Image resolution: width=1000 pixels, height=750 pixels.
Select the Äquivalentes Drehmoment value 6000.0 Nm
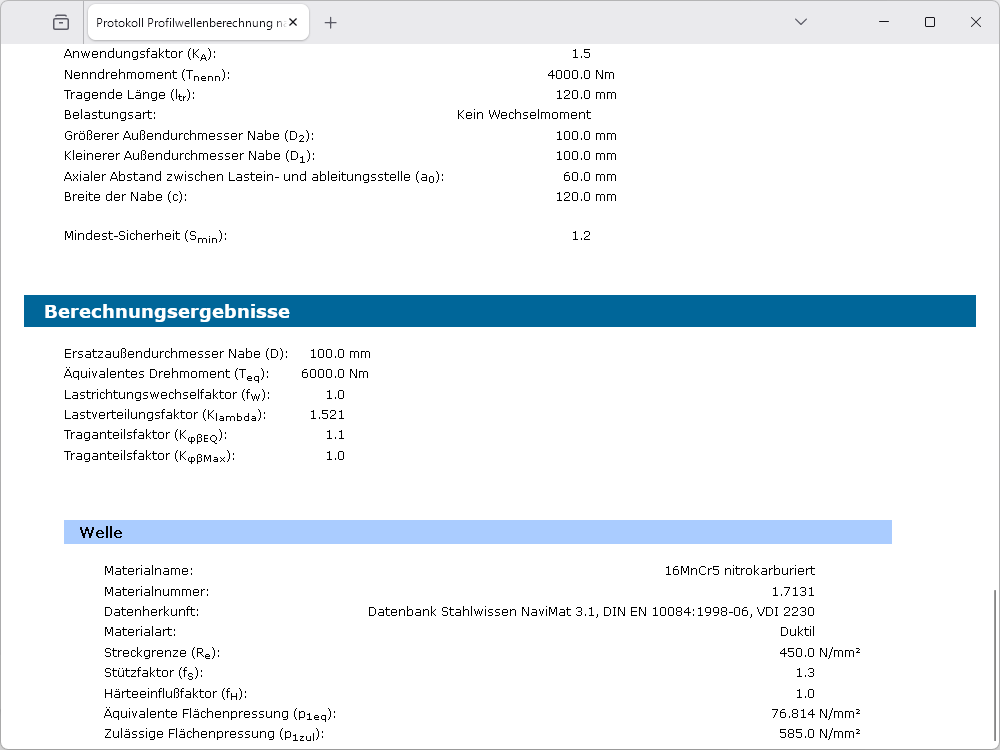[334, 374]
